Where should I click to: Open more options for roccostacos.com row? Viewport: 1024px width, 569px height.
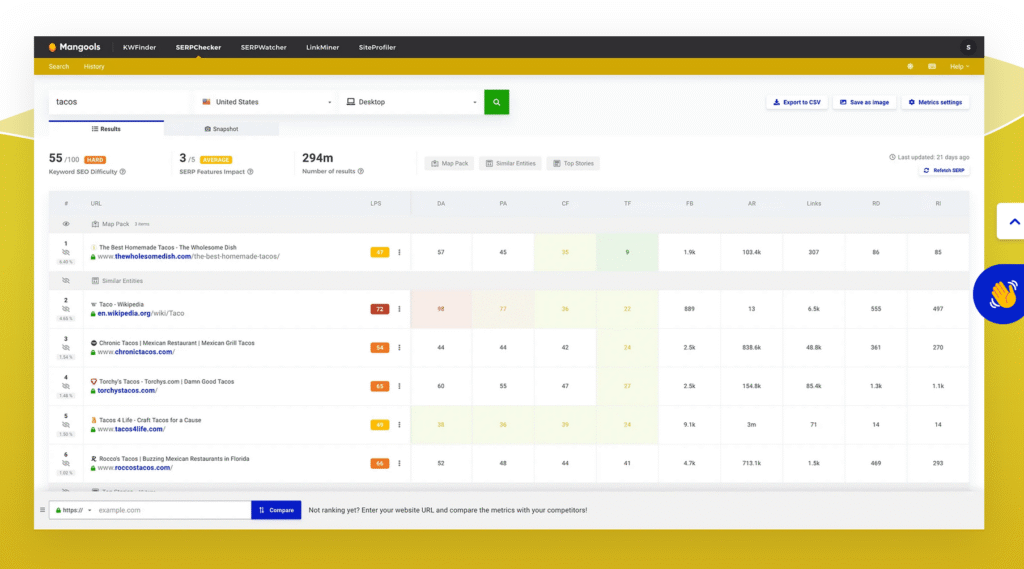coord(399,463)
